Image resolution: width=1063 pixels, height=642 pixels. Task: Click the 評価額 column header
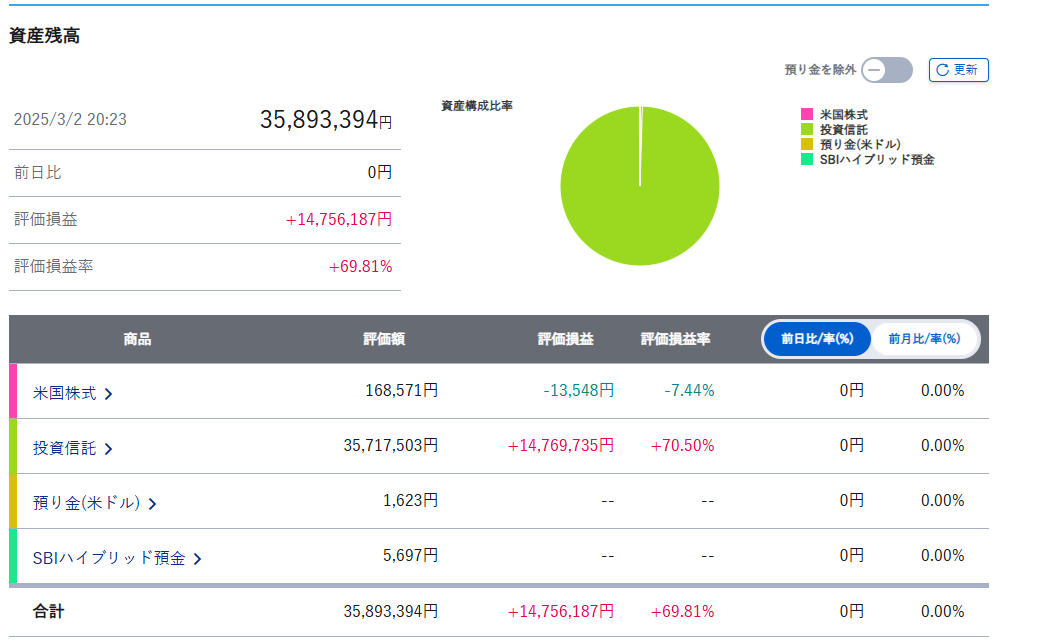point(384,339)
